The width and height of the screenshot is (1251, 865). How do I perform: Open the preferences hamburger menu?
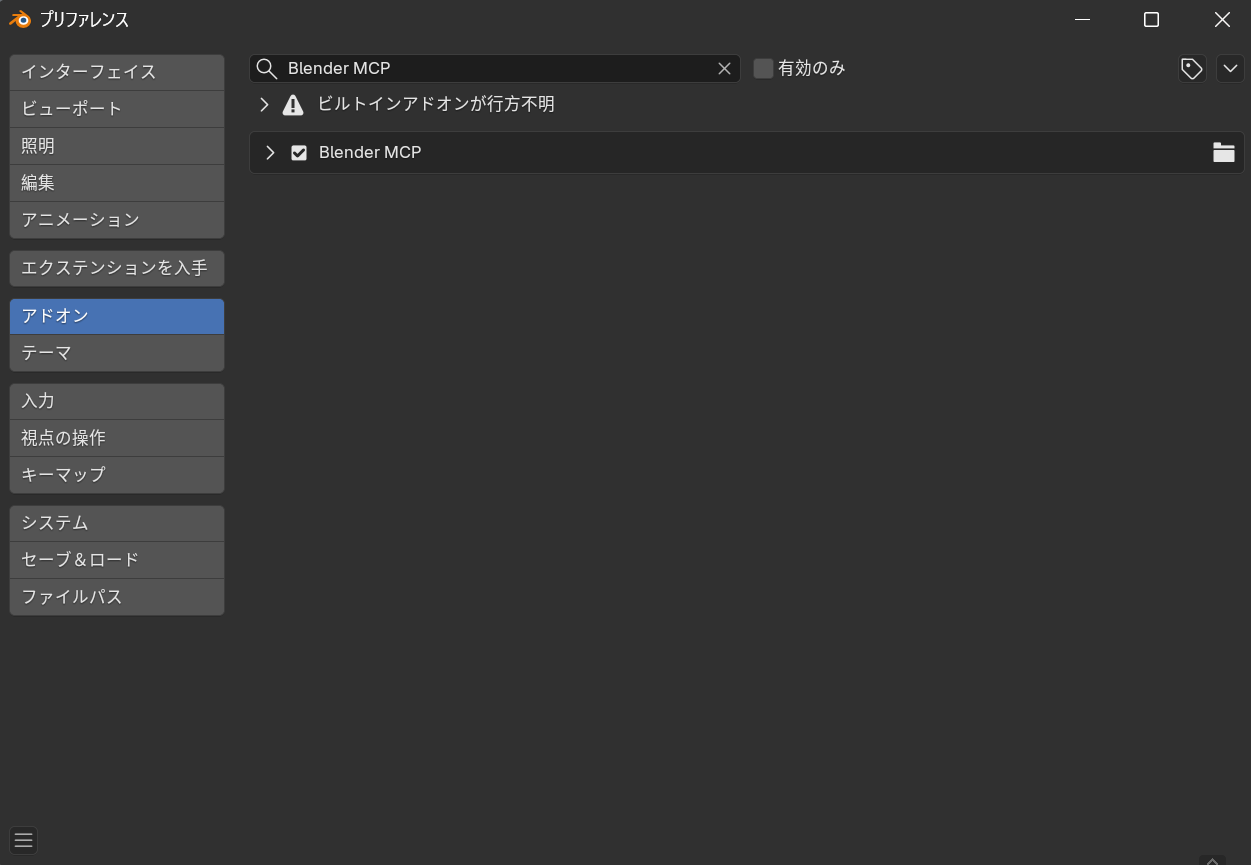pos(23,840)
